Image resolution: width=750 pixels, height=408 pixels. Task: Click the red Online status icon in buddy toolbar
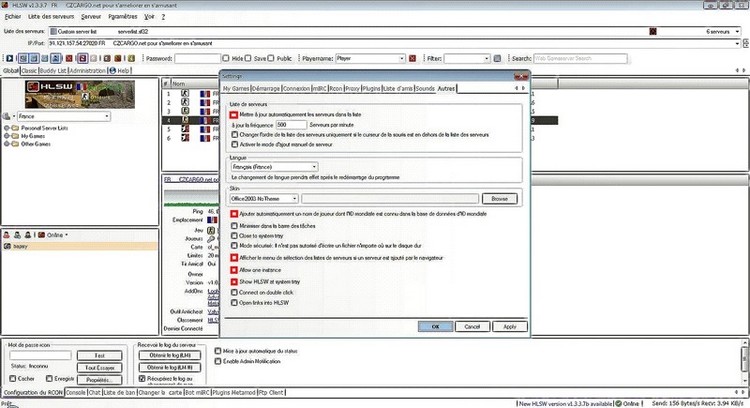tap(42, 235)
